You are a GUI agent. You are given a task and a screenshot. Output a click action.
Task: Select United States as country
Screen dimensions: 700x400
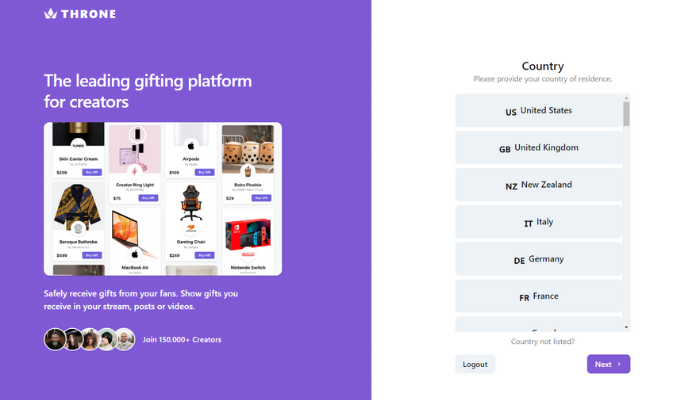click(x=538, y=110)
